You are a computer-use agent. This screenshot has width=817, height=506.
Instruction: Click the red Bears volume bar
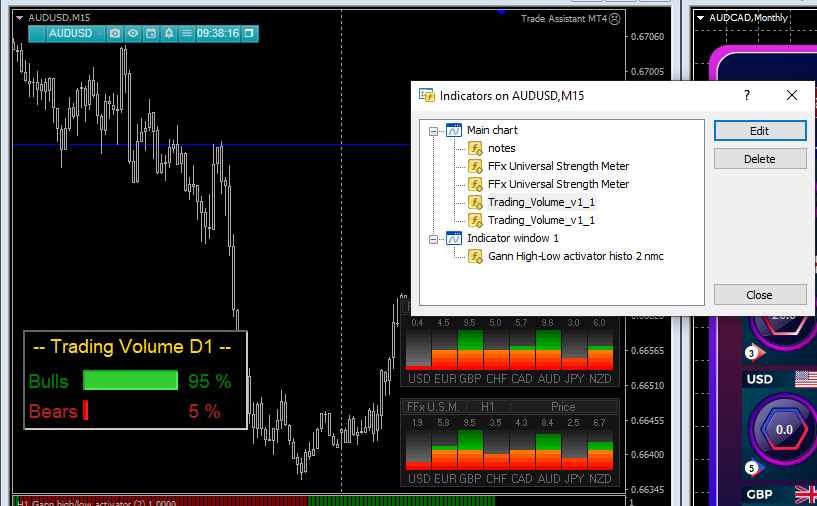tap(85, 411)
